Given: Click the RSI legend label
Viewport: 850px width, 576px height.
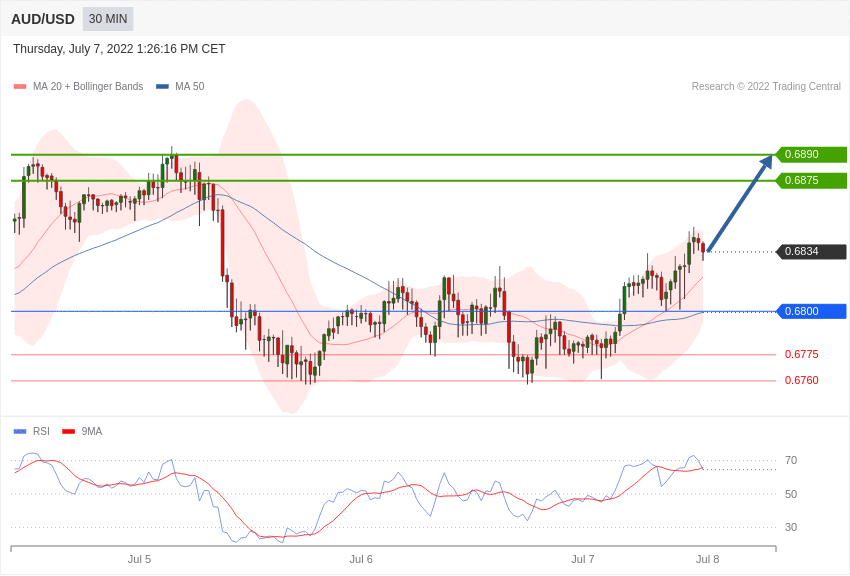Looking at the screenshot, I should pos(41,431).
